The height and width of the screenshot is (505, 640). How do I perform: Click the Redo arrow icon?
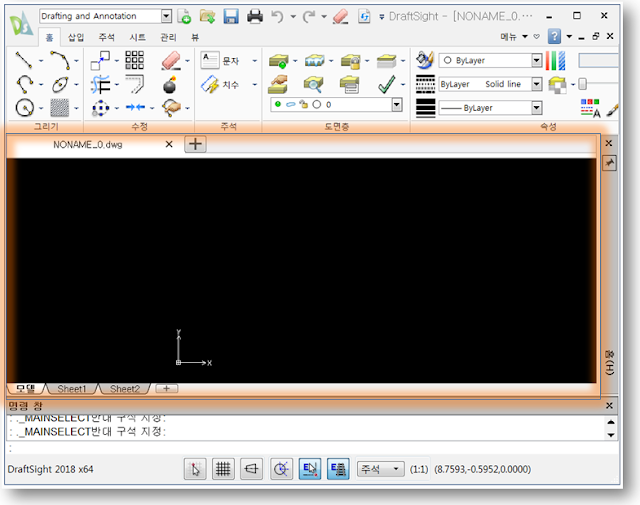[x=309, y=17]
